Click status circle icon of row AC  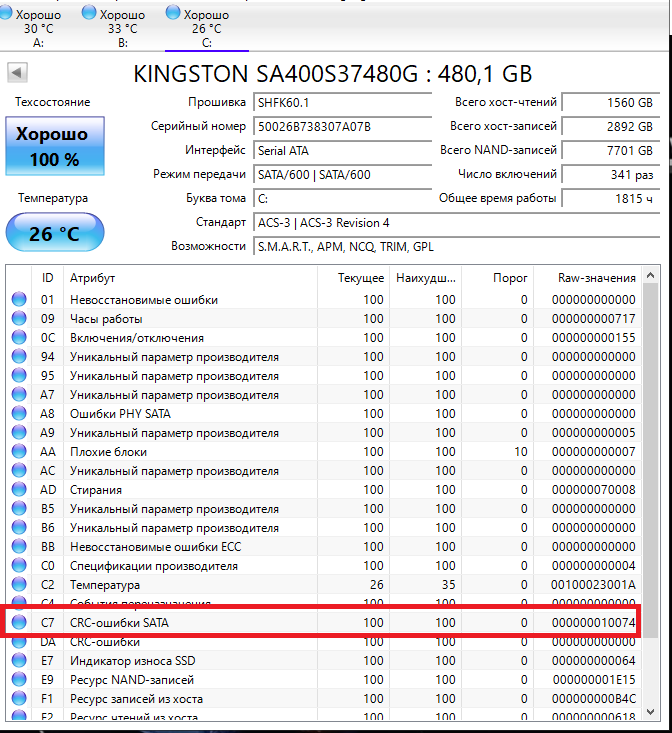19,470
